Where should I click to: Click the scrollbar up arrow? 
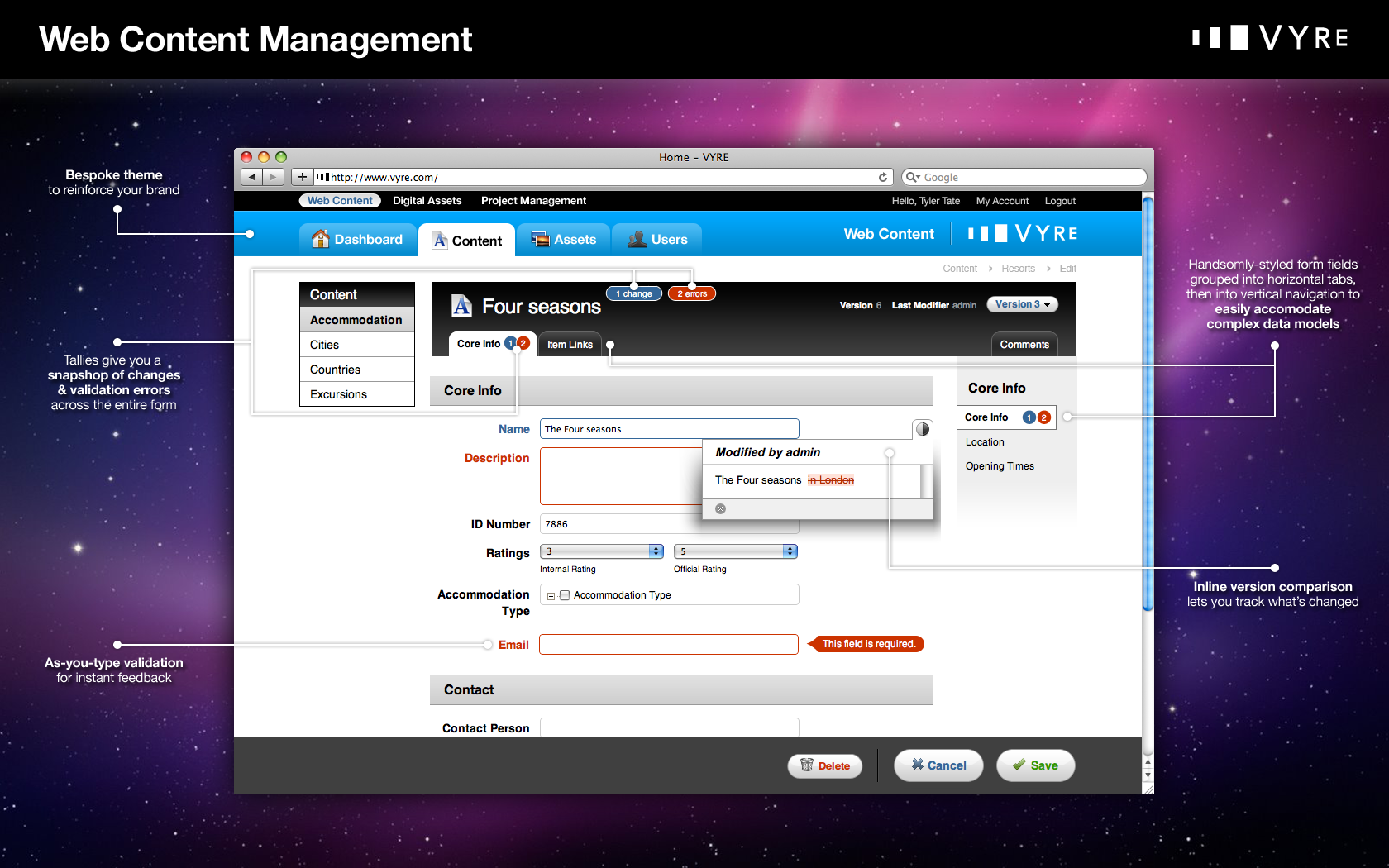(x=1148, y=761)
